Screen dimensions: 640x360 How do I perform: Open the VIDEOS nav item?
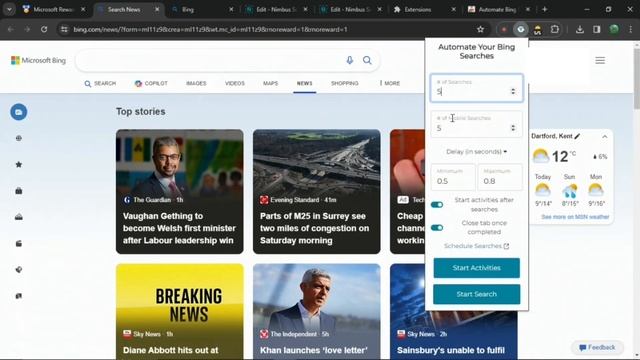pos(235,83)
